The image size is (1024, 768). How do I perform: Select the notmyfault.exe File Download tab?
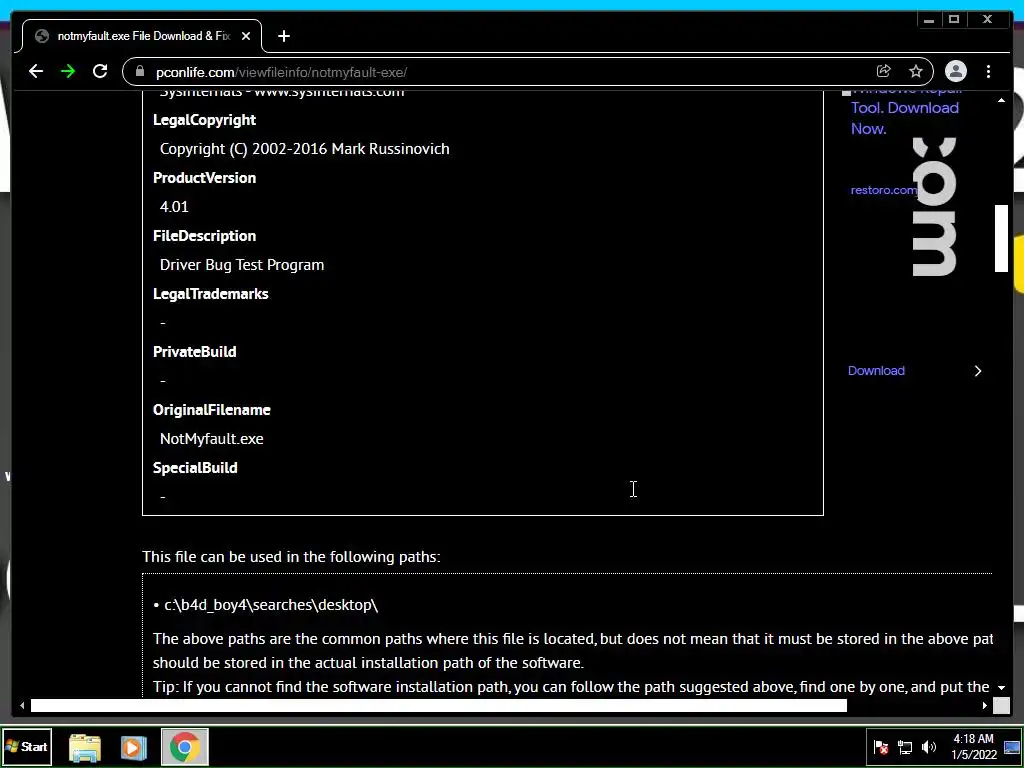pos(142,36)
